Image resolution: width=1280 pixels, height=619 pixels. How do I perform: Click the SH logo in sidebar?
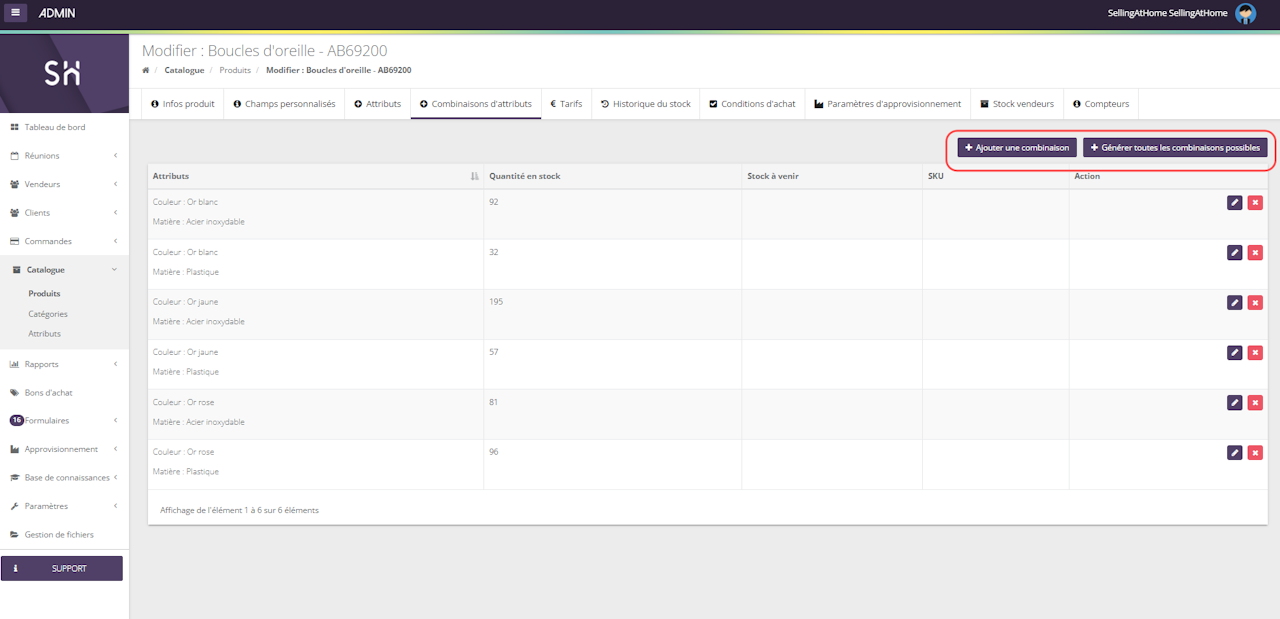[x=63, y=74]
